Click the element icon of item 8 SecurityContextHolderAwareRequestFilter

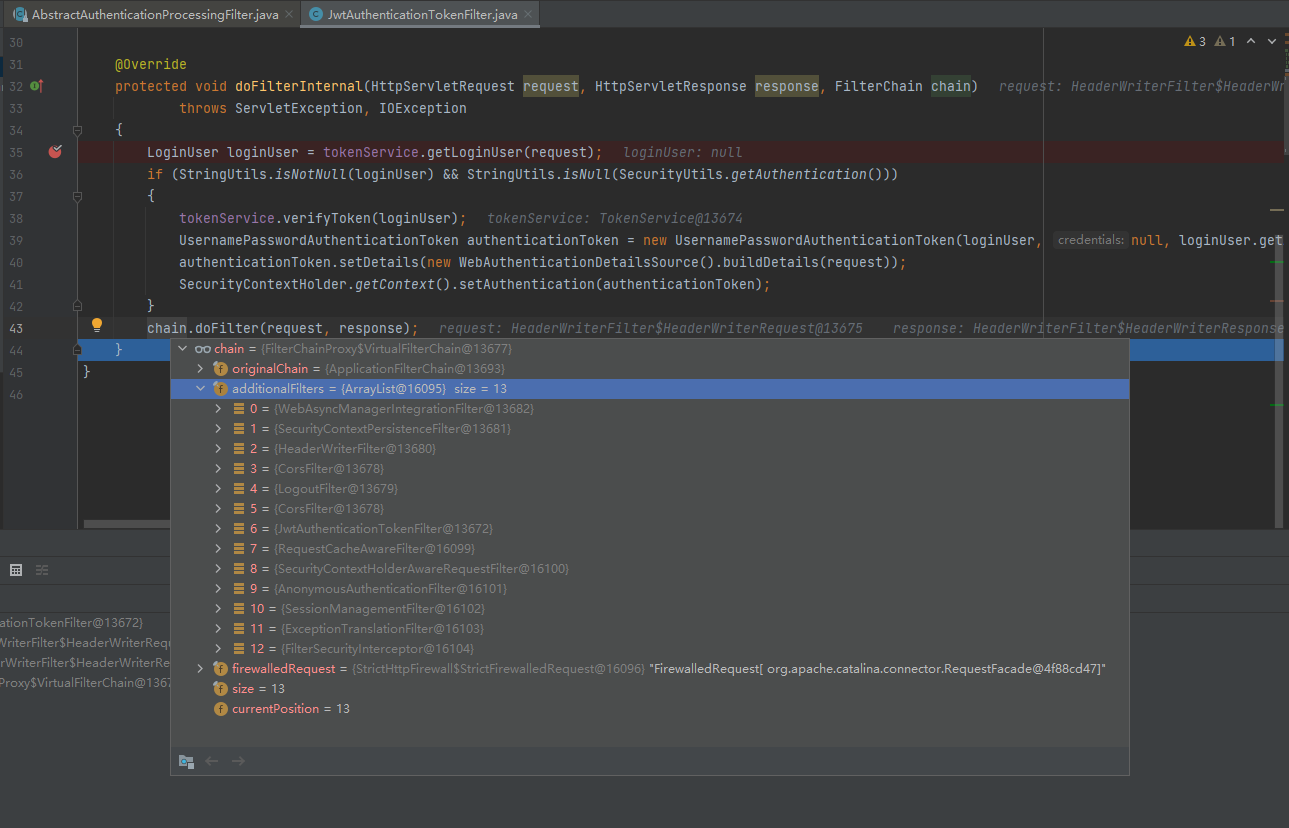pos(239,569)
